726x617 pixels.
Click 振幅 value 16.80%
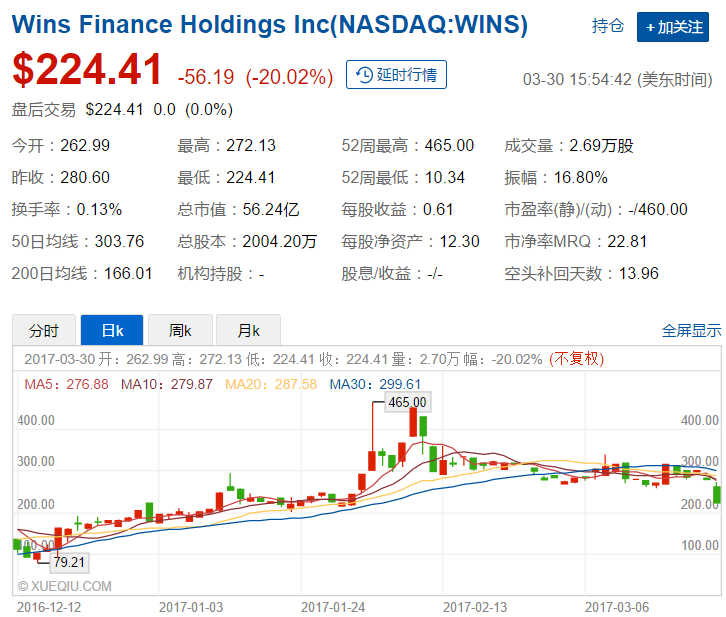click(581, 177)
